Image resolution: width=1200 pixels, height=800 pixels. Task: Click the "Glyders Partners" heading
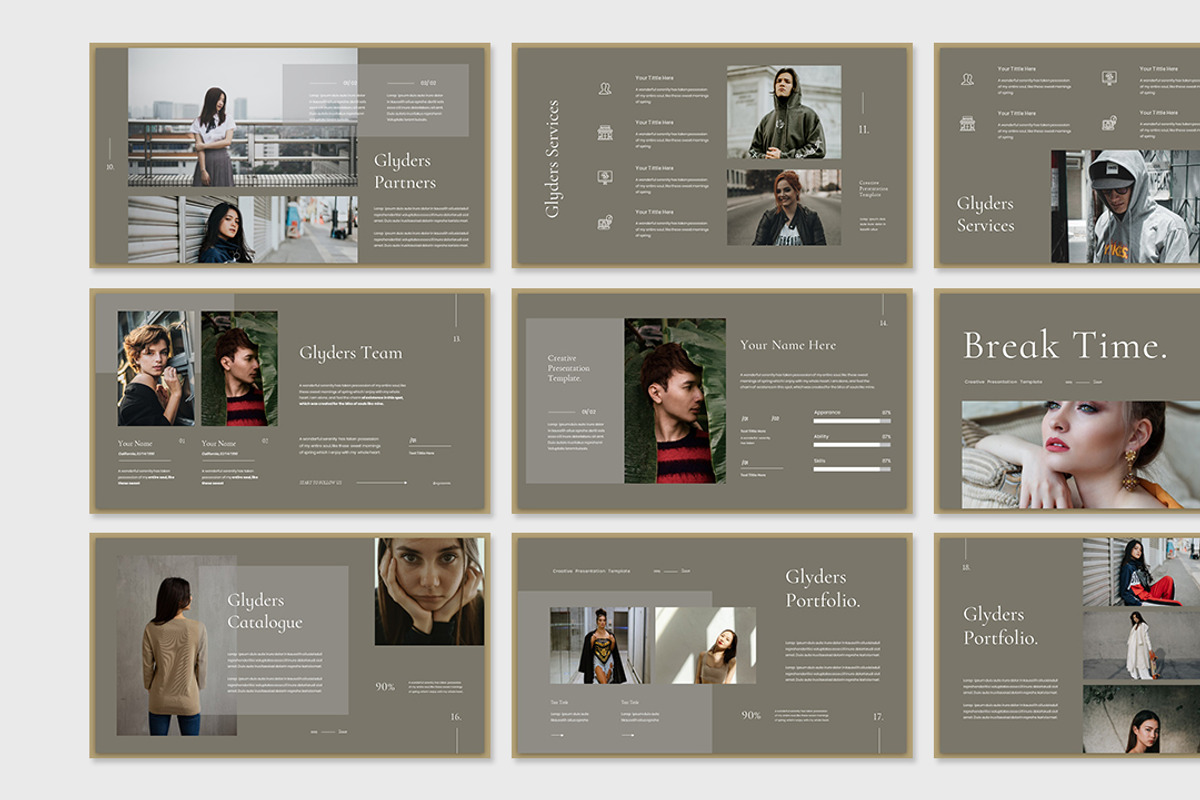coord(405,171)
